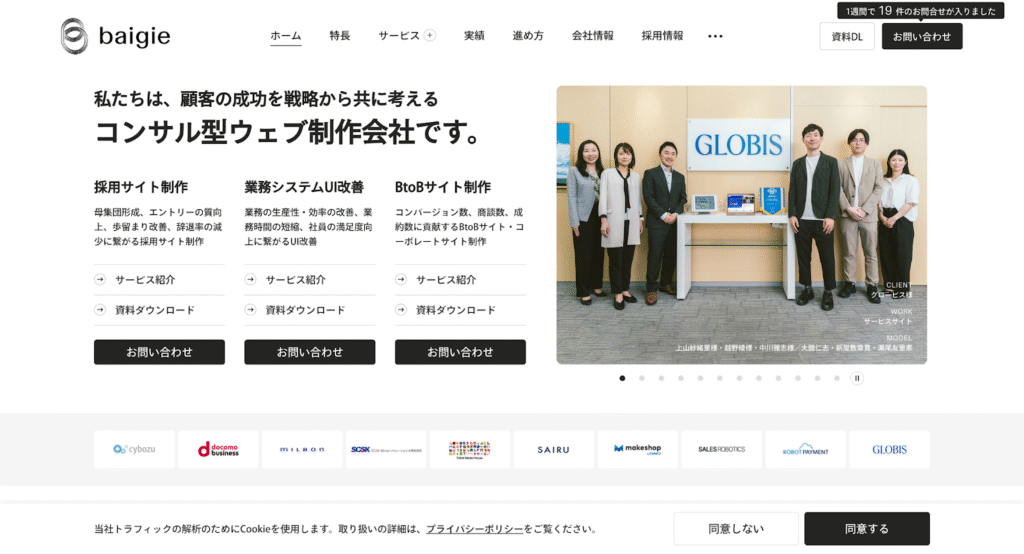Click the baigie logo icon
The height and width of the screenshot is (554, 1024).
point(74,36)
